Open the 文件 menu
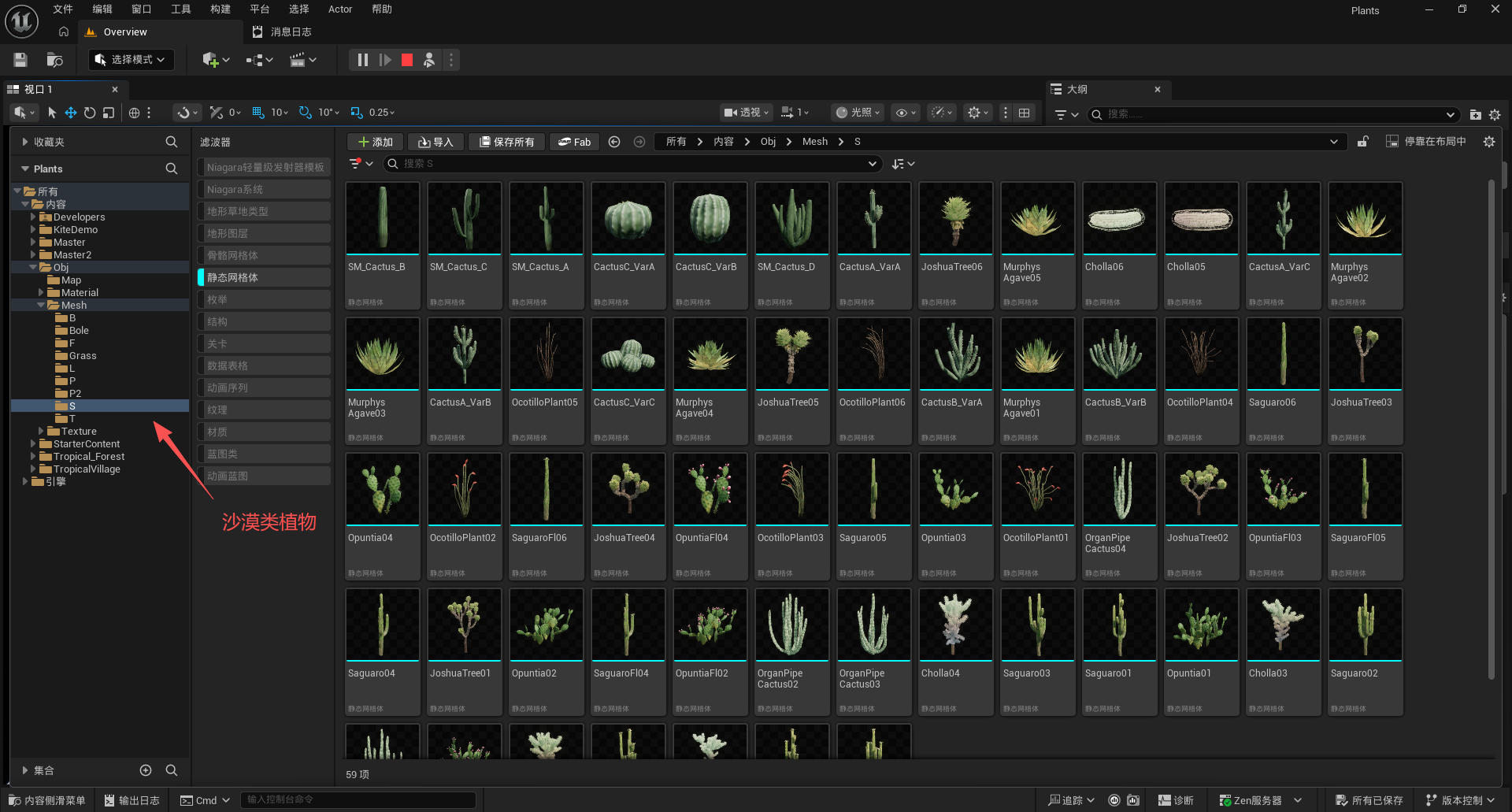Screen dimensions: 1512x812 [63, 9]
